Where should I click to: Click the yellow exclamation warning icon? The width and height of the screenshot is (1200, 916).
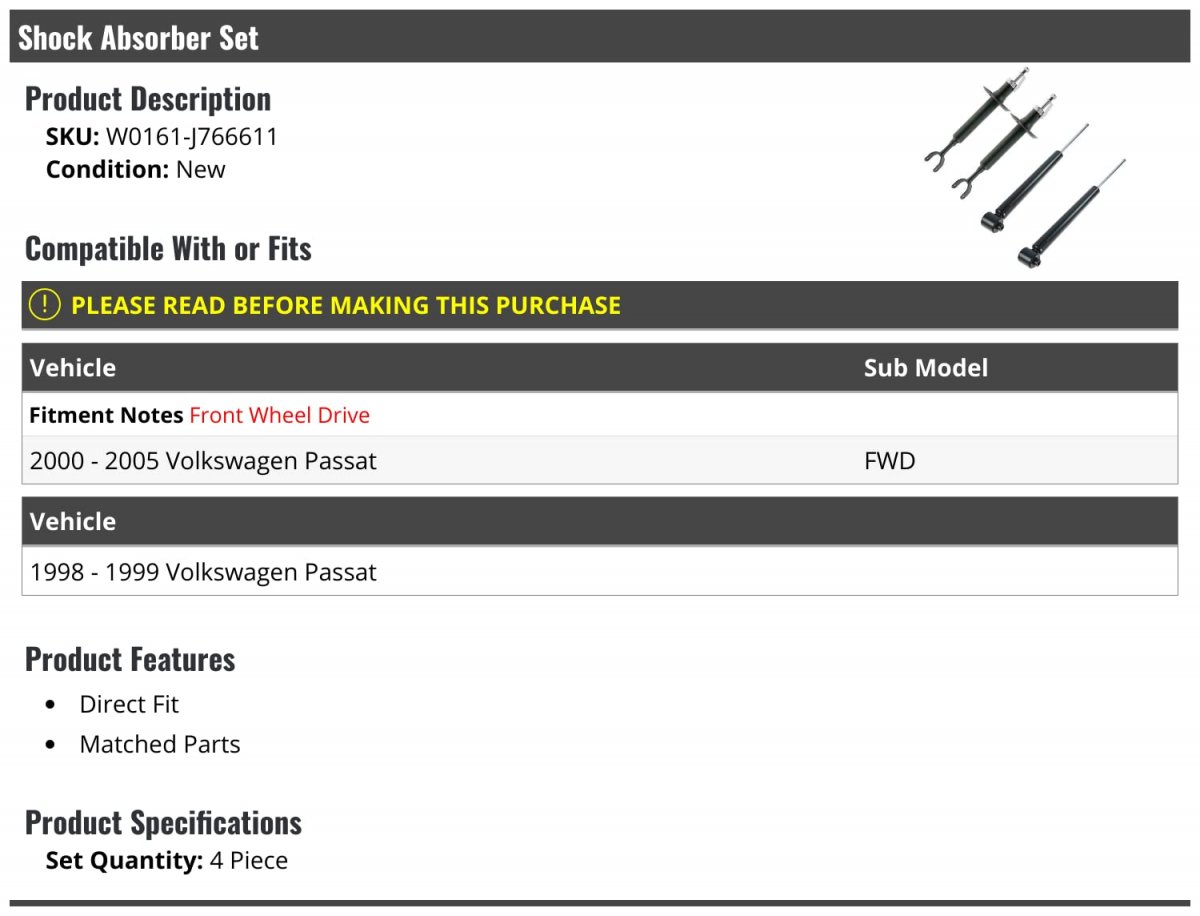45,305
